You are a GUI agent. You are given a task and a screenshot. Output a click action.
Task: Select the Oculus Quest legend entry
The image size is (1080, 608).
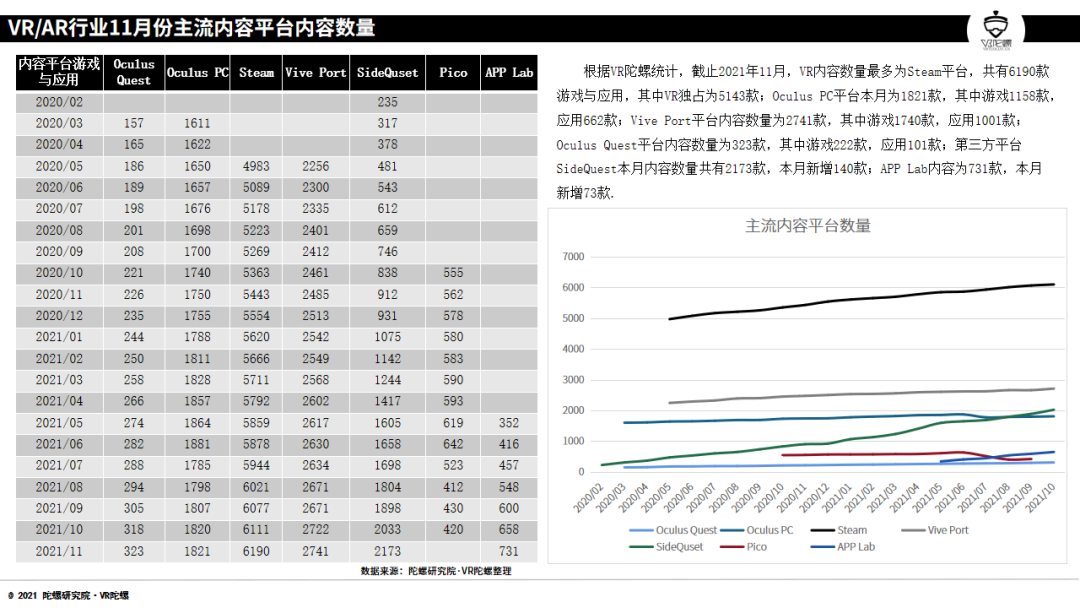pyautogui.click(x=673, y=530)
